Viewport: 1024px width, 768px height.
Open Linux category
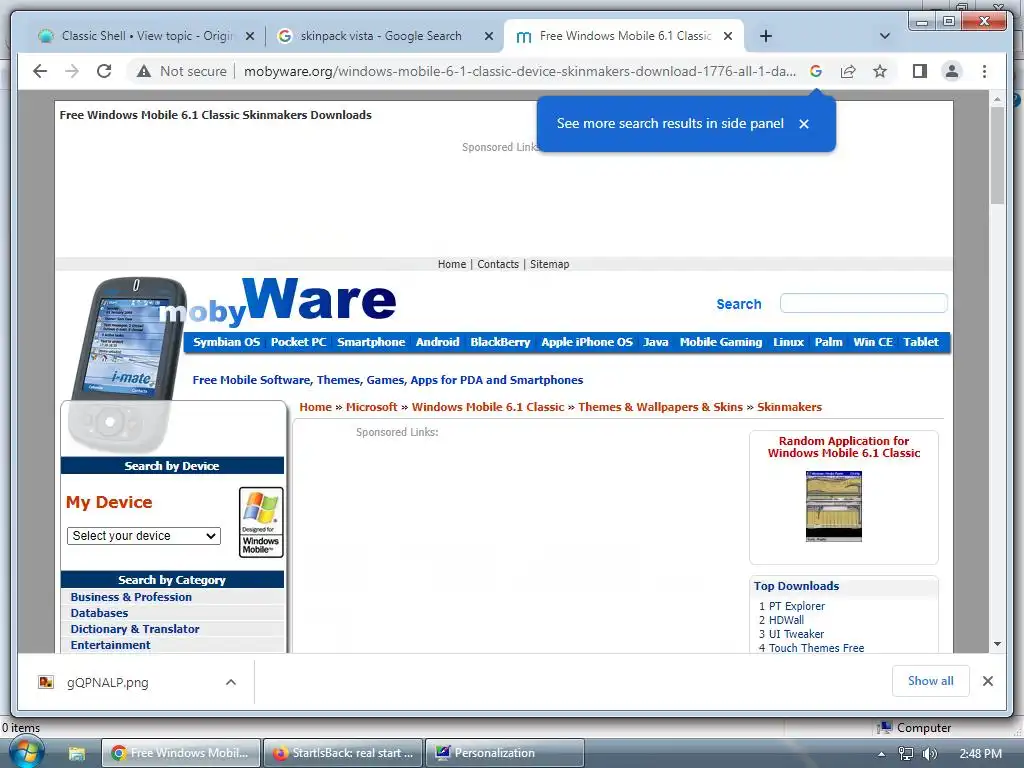(788, 342)
